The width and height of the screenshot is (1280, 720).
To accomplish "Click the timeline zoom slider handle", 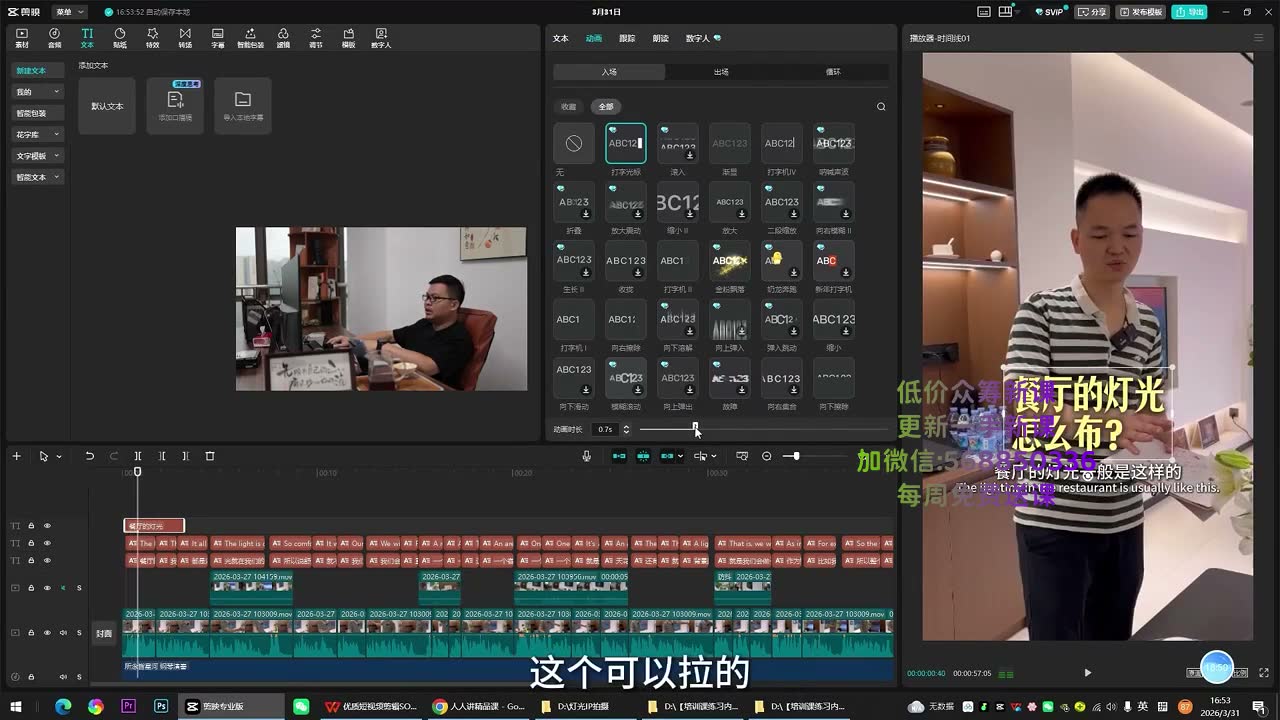I will (x=796, y=456).
